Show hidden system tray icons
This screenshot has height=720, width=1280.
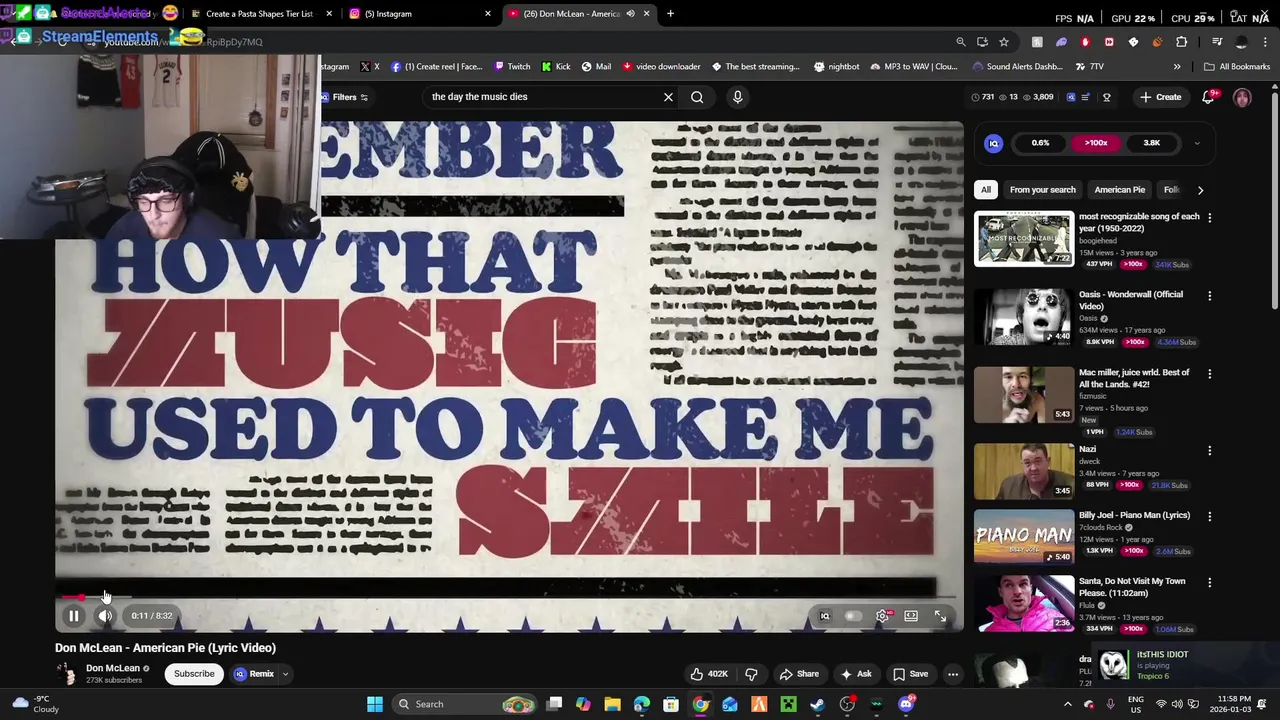[x=1067, y=704]
